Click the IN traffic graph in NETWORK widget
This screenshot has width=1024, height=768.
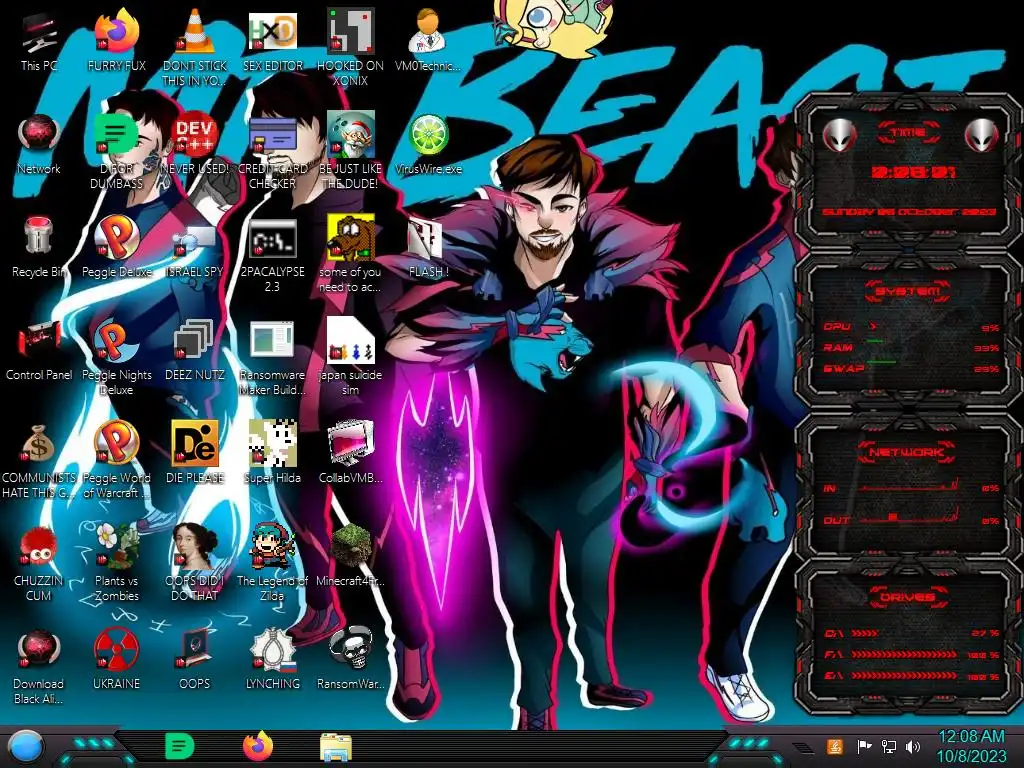coord(910,487)
